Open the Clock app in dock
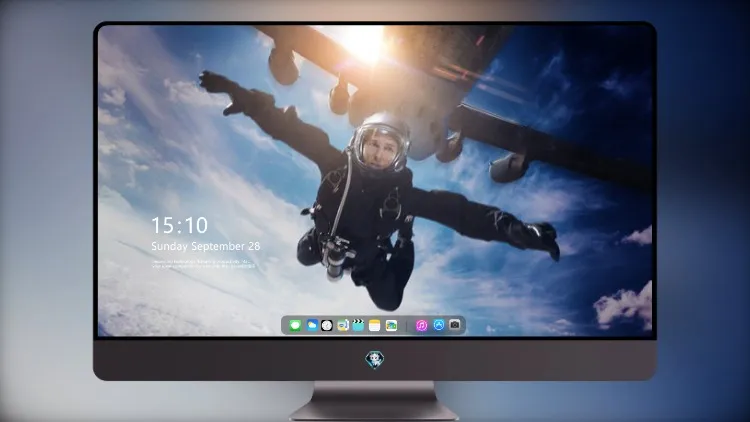Image resolution: width=750 pixels, height=422 pixels. click(x=327, y=325)
